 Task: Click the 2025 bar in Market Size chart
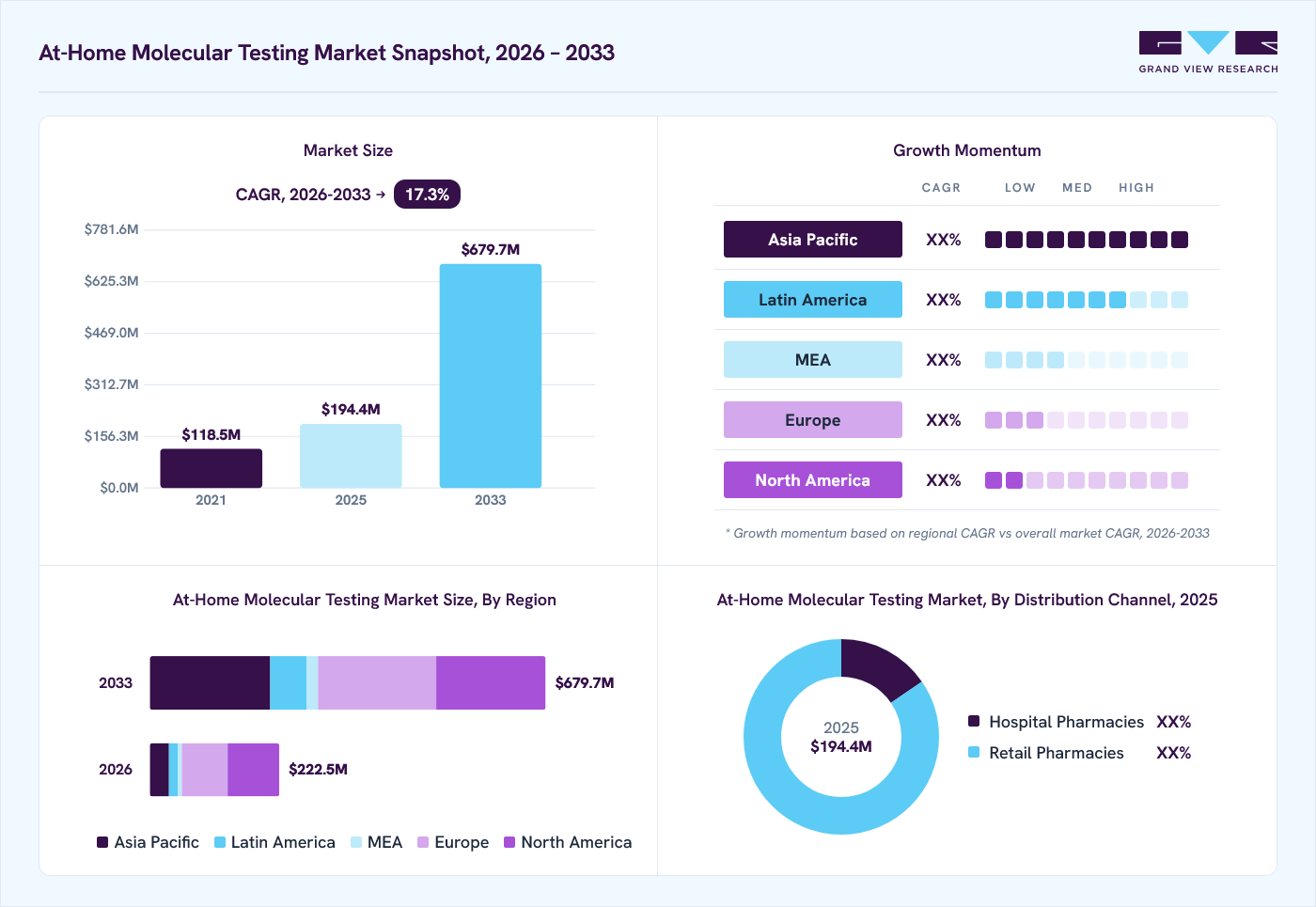(351, 456)
